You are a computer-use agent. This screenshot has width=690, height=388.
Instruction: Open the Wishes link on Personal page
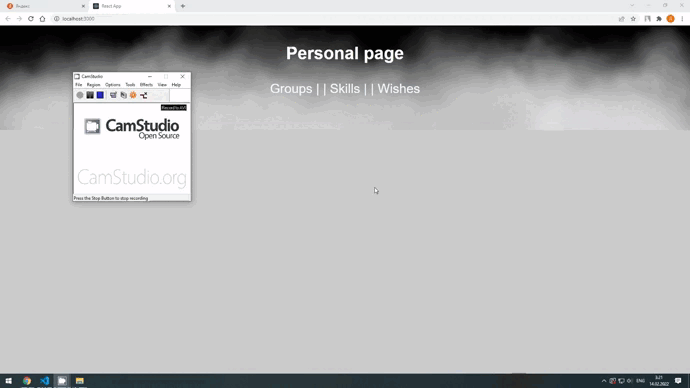pyautogui.click(x=399, y=89)
